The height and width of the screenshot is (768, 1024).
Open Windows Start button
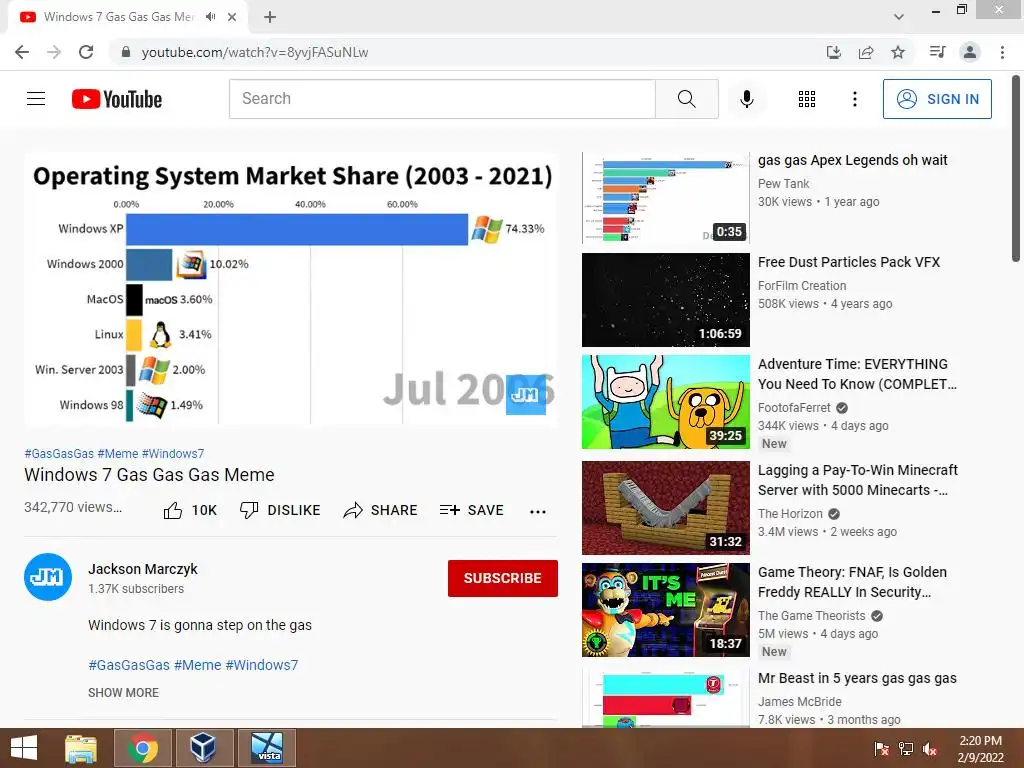24,748
